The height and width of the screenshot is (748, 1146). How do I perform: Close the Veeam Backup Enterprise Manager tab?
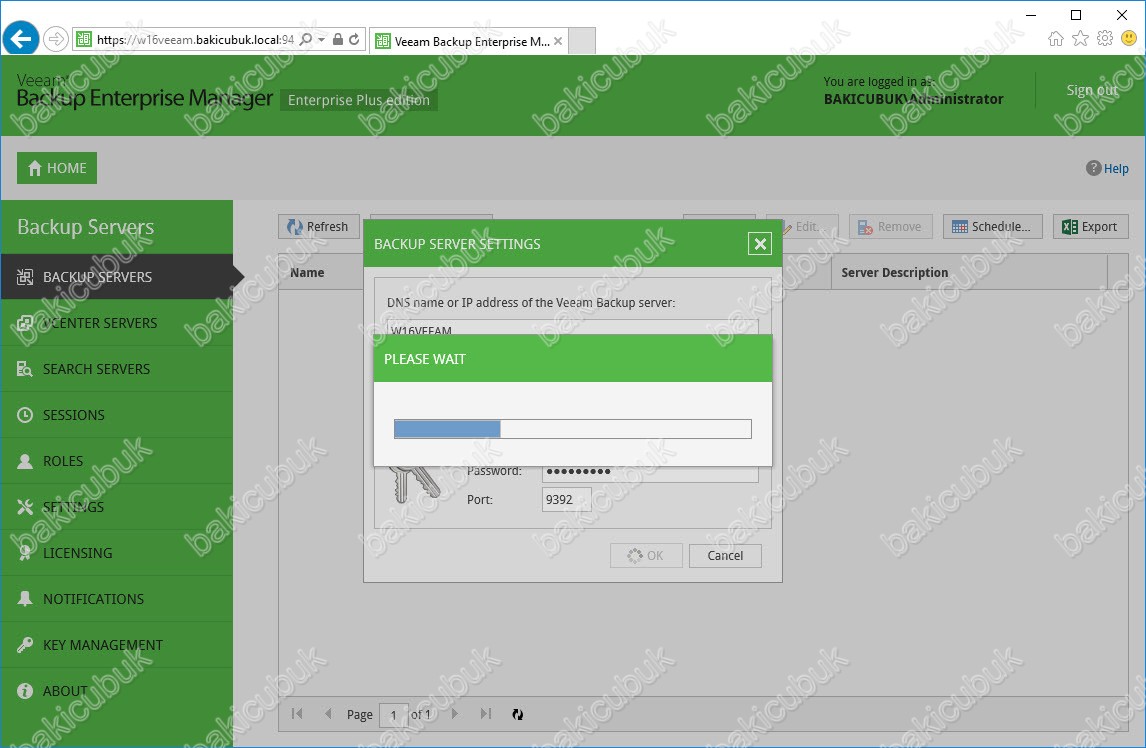pos(558,41)
